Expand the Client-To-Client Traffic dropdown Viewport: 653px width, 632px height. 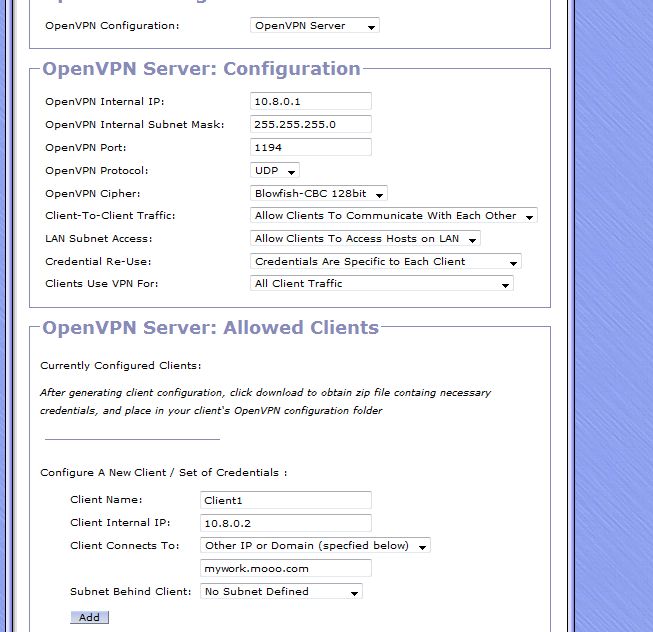[393, 215]
